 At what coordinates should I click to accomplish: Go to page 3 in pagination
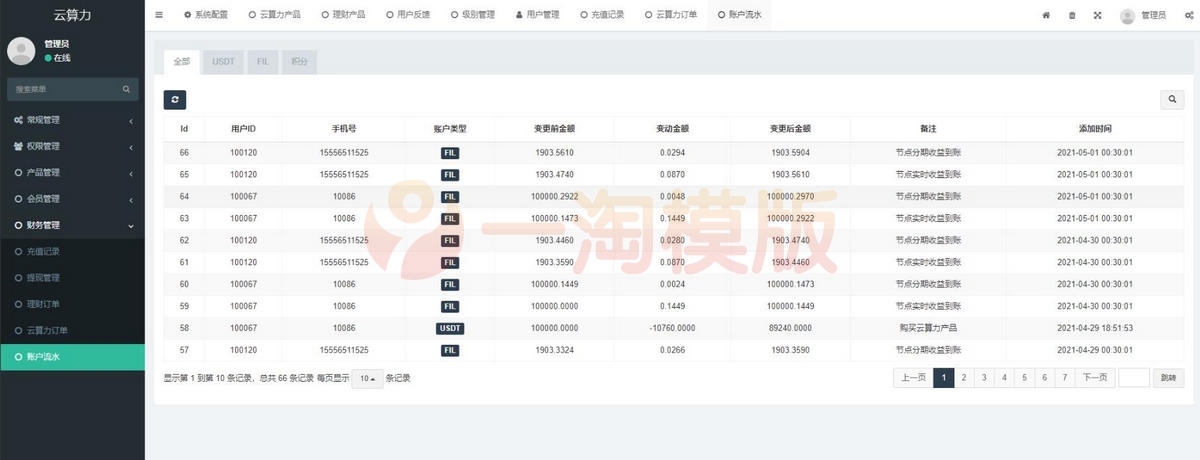coord(984,378)
